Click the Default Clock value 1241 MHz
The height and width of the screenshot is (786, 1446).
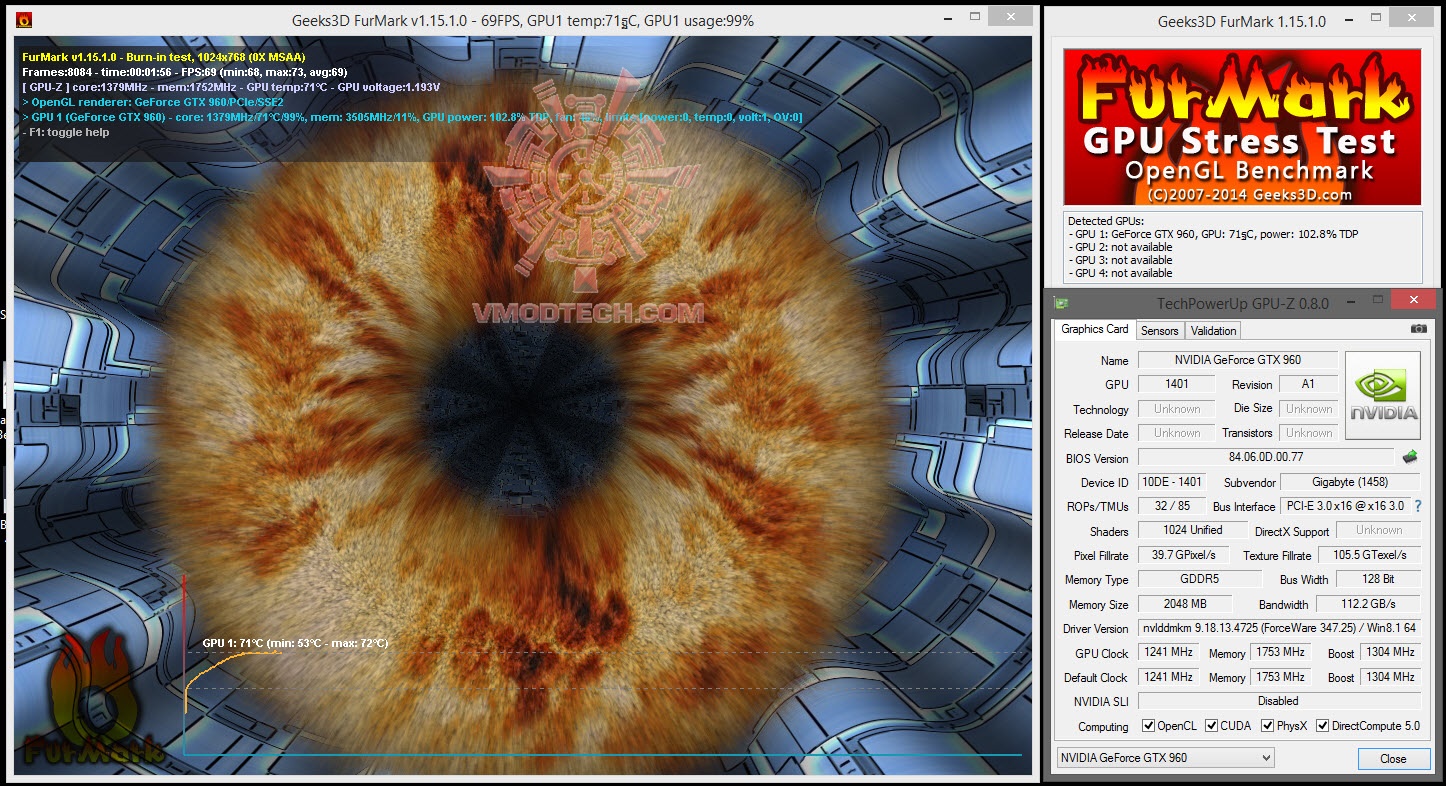click(1168, 677)
